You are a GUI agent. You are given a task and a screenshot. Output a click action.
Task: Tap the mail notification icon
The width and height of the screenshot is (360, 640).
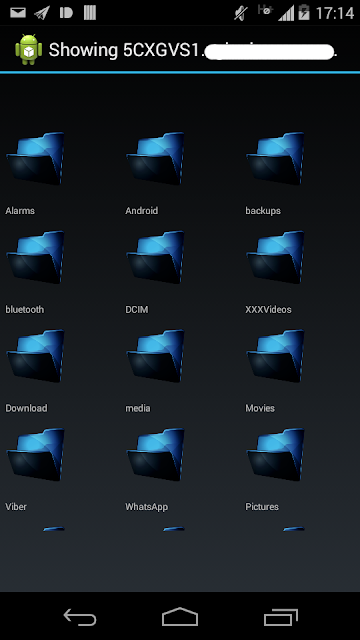point(18,13)
